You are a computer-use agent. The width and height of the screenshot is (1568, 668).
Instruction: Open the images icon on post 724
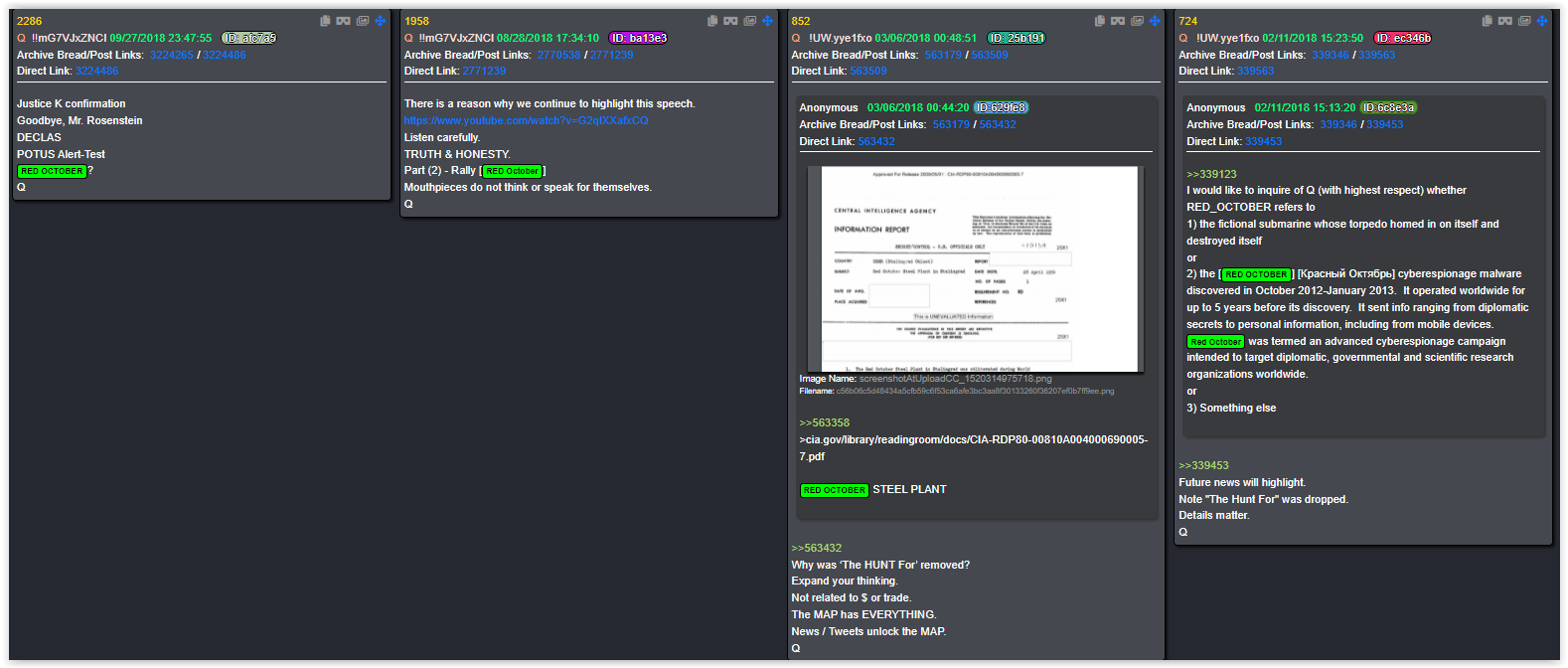[x=1525, y=21]
